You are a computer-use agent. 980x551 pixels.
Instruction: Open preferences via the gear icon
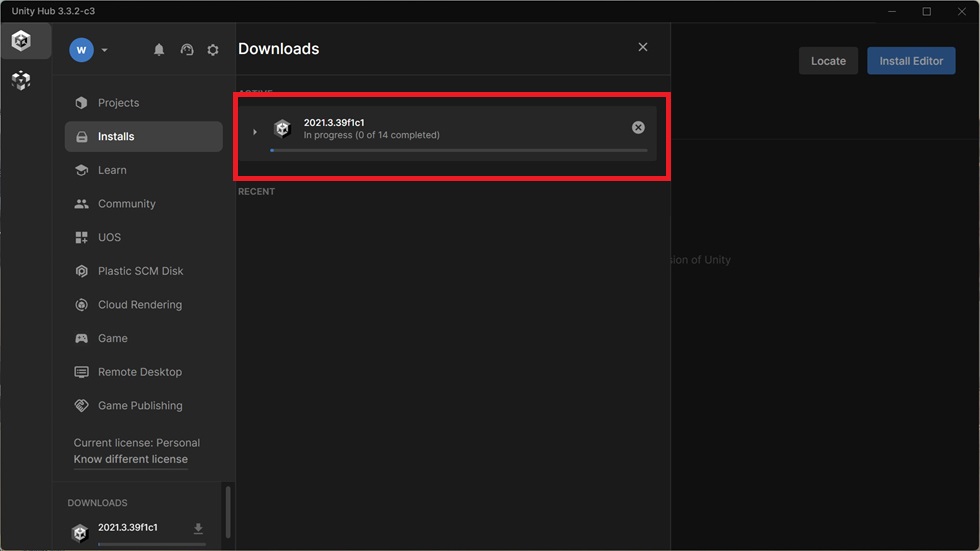(213, 49)
